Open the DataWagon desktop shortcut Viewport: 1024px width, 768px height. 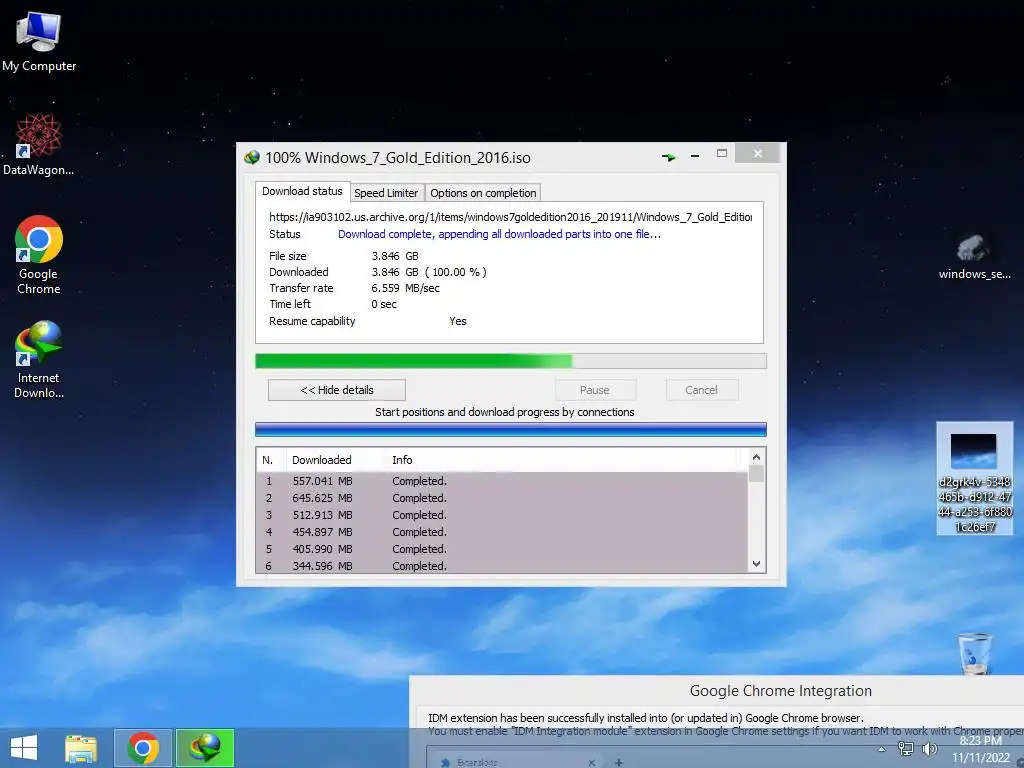click(39, 144)
